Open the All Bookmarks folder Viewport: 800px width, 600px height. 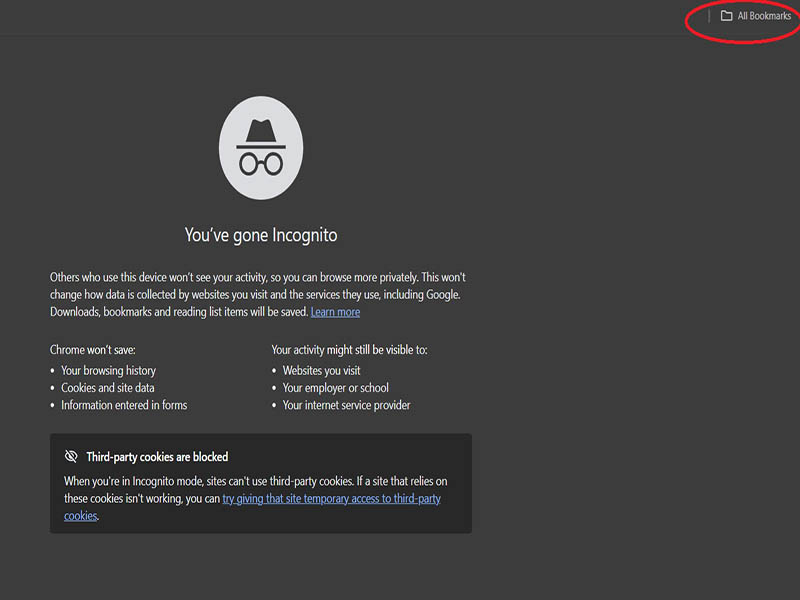pos(756,16)
